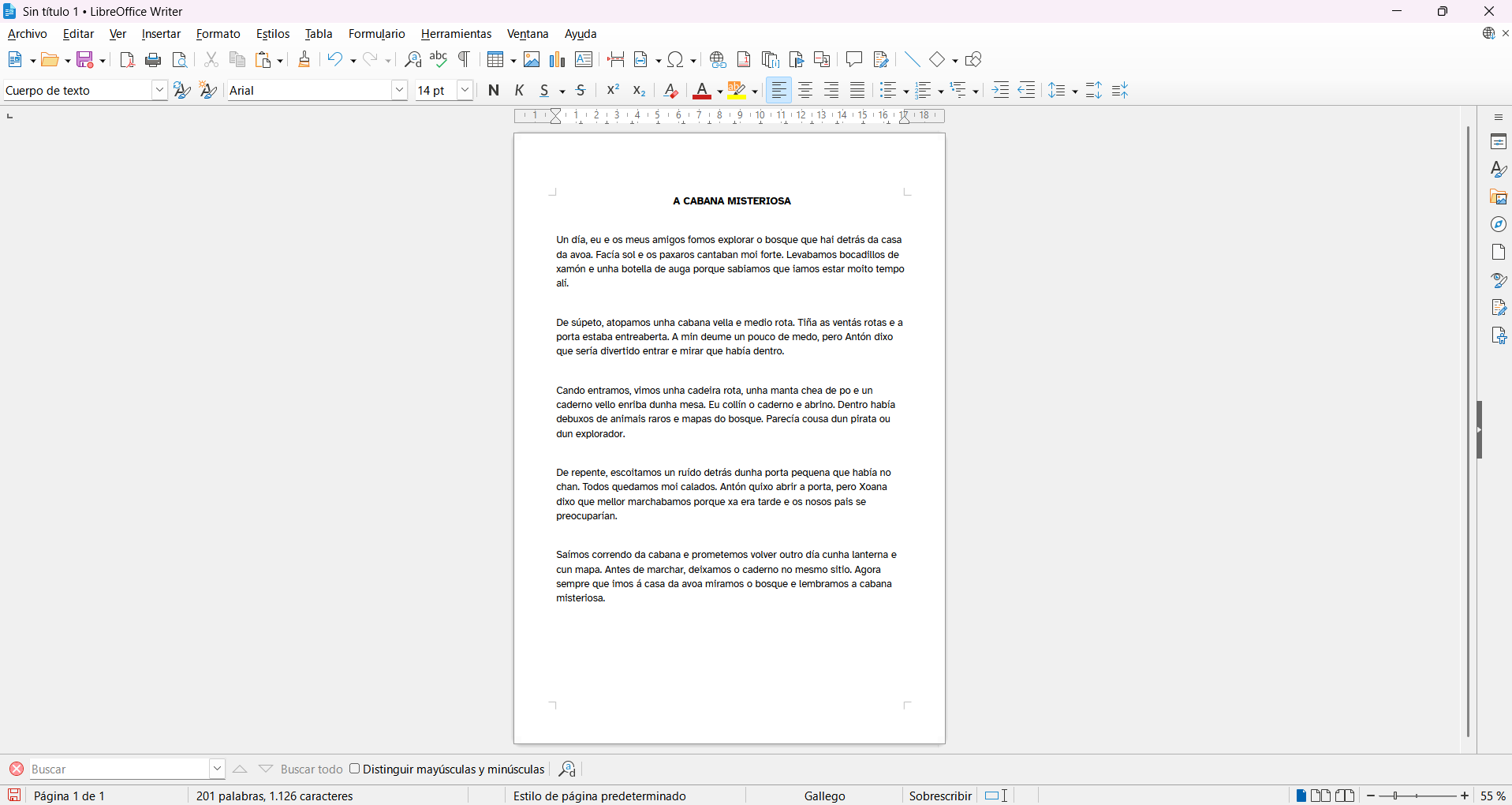Click inside the Buscar search field

118,769
